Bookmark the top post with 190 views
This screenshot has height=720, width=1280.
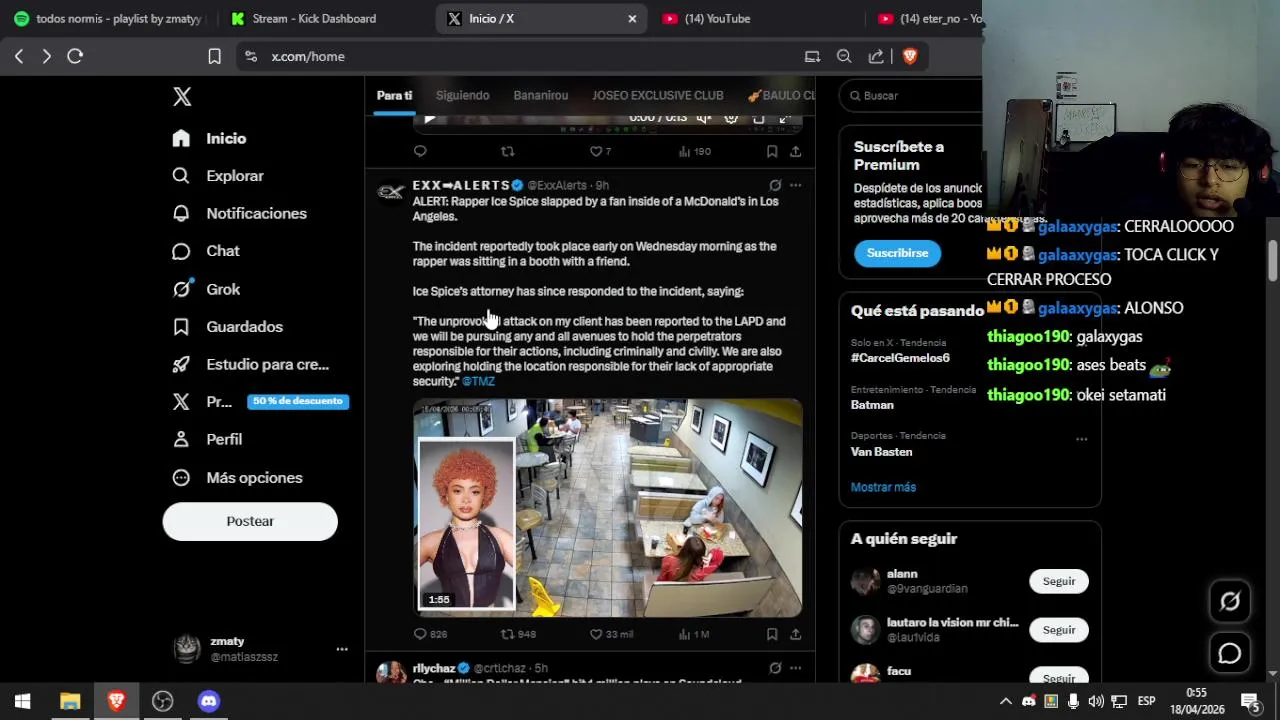(x=772, y=151)
